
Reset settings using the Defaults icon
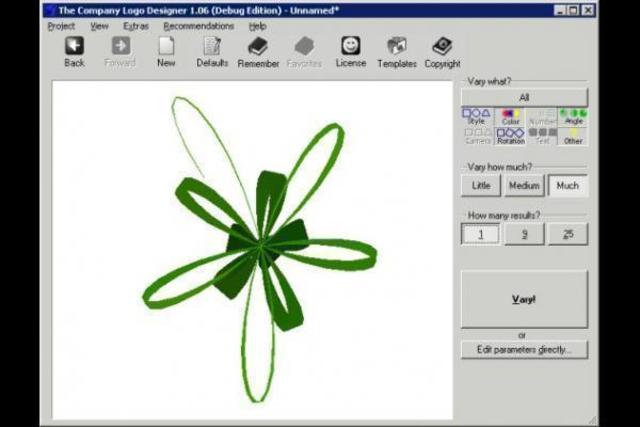(x=212, y=51)
